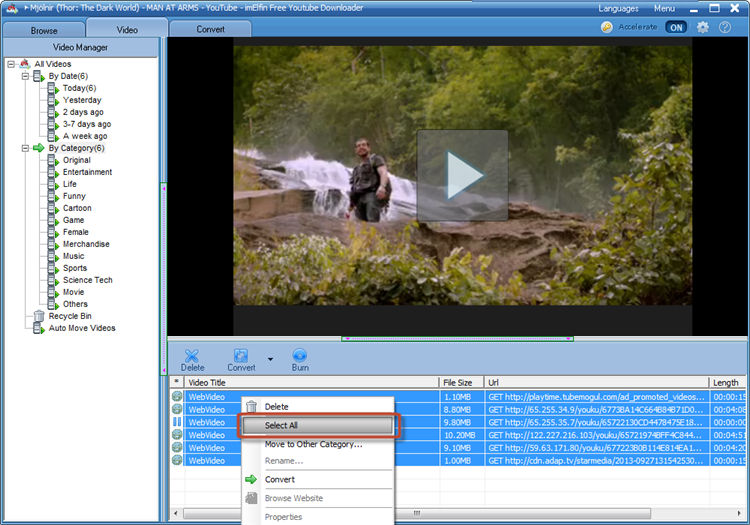Open the Convert dropdown arrow
The height and width of the screenshot is (525, 750).
270,359
